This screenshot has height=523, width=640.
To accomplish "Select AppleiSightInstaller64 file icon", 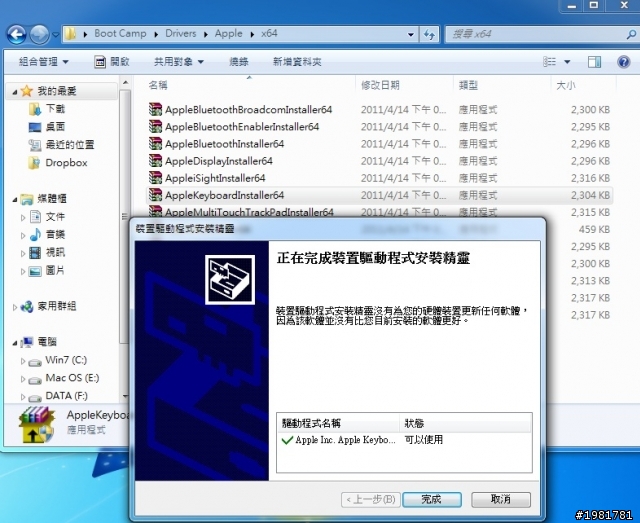I will (x=155, y=178).
